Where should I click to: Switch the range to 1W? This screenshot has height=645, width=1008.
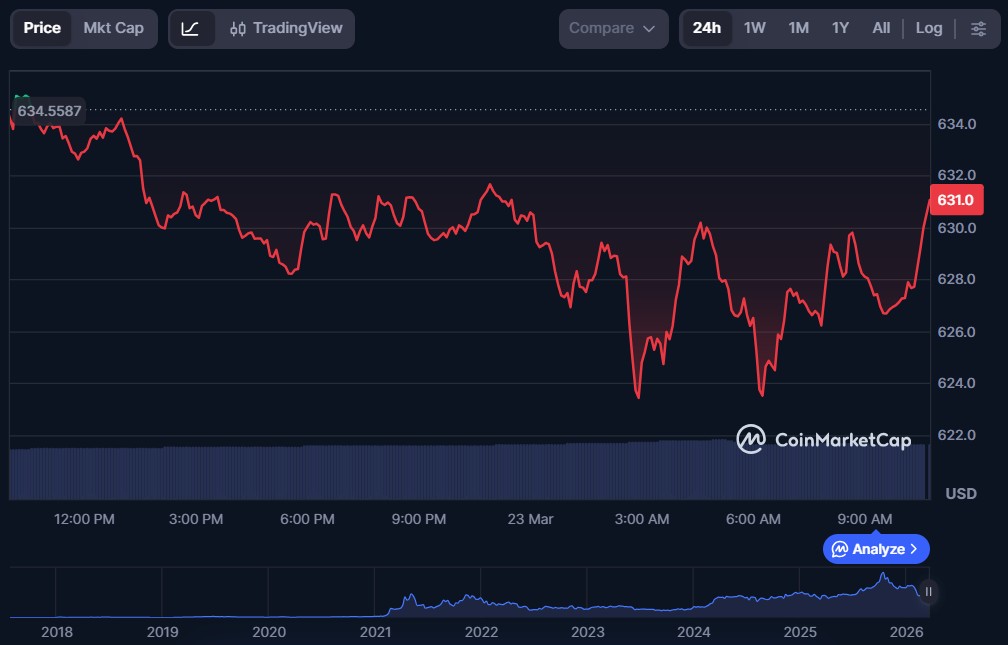coord(754,28)
